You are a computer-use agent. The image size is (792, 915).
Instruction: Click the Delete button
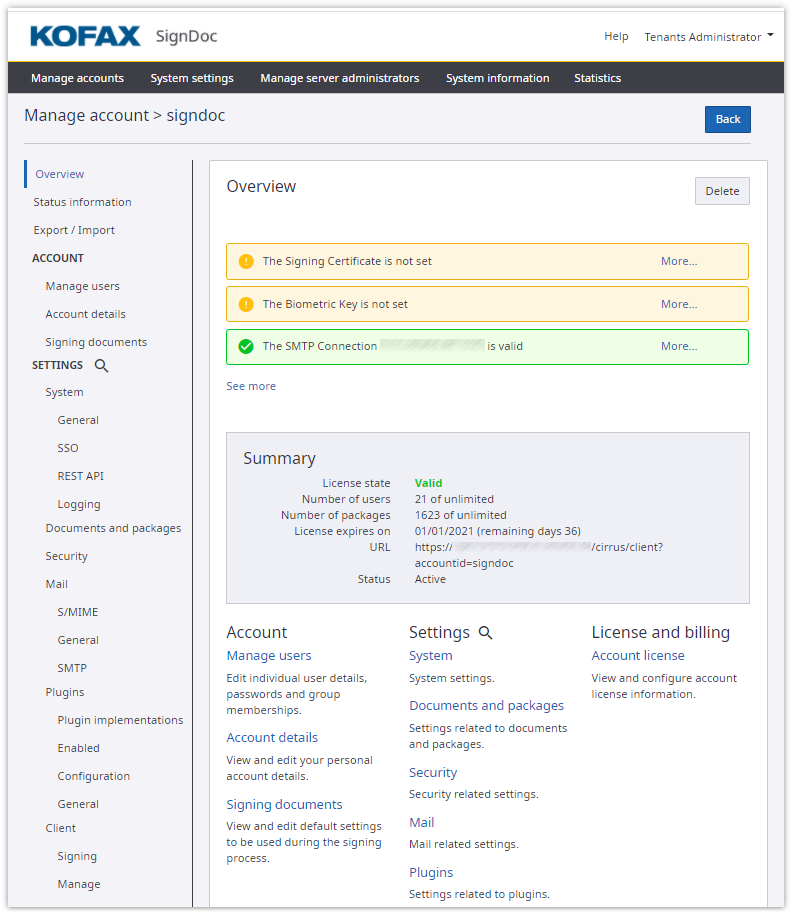(722, 191)
